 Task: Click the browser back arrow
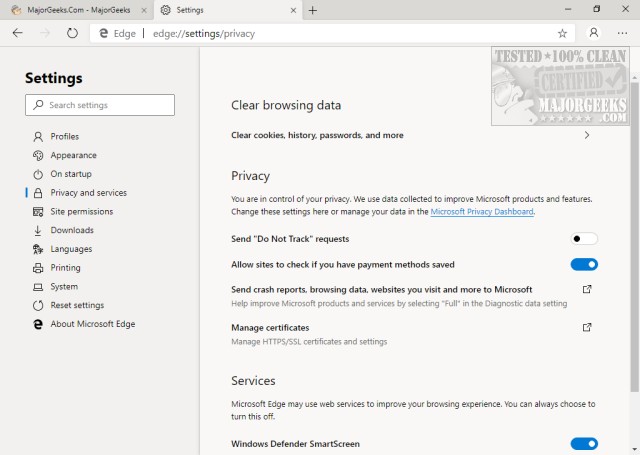18,32
